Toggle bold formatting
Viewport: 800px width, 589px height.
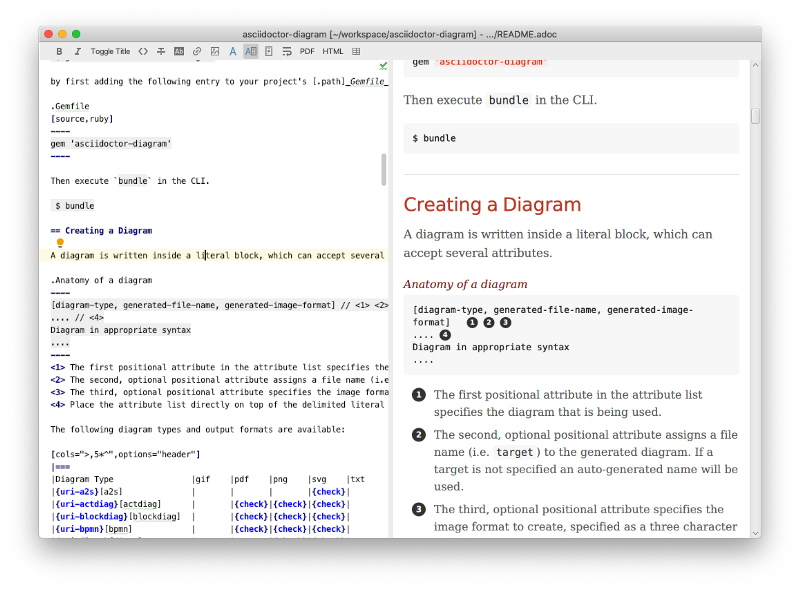[59, 51]
